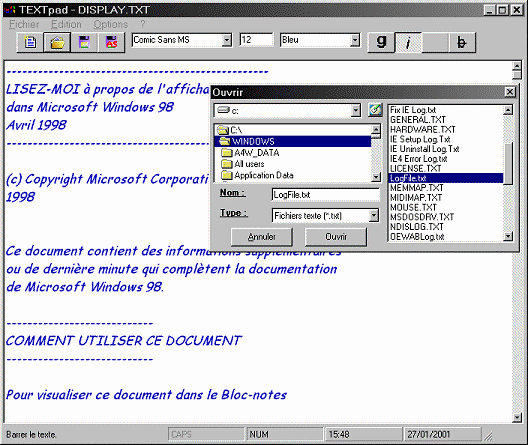The width and height of the screenshot is (528, 445).
Task: Click main document scrollbar up arrow
Action: point(517,66)
